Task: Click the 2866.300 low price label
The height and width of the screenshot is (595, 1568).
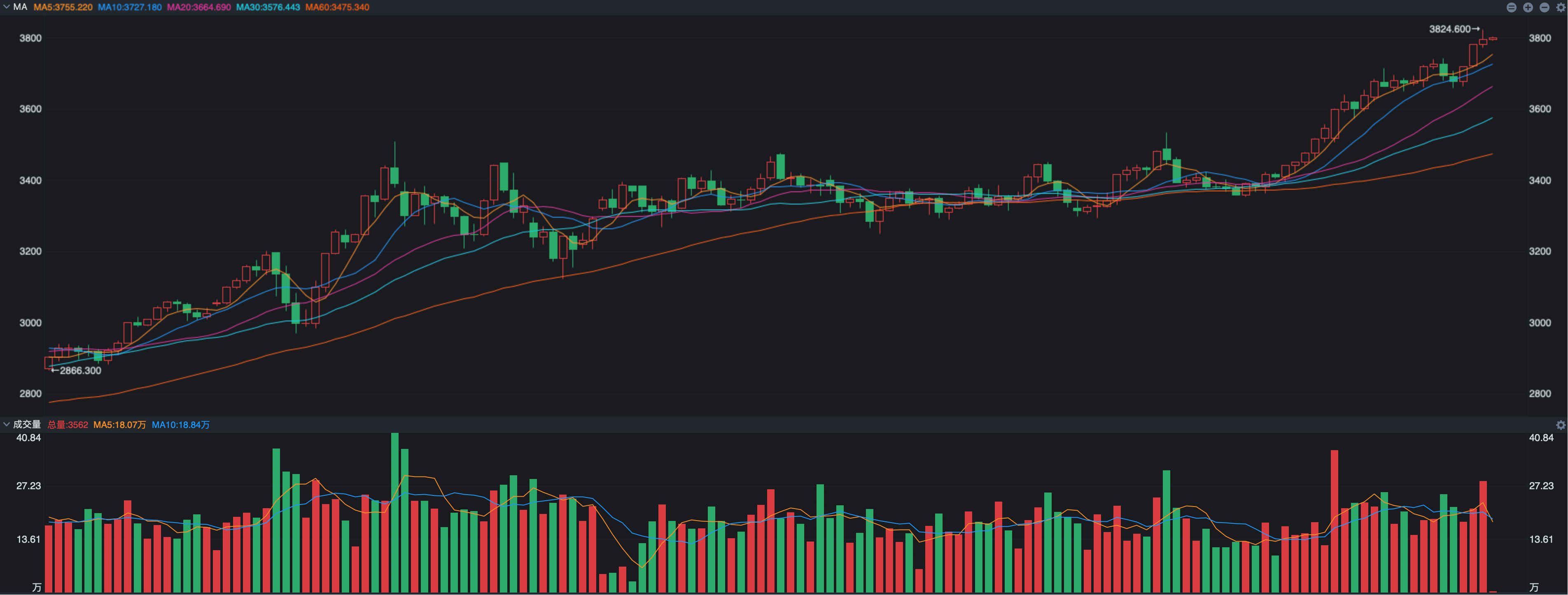Action: point(80,370)
